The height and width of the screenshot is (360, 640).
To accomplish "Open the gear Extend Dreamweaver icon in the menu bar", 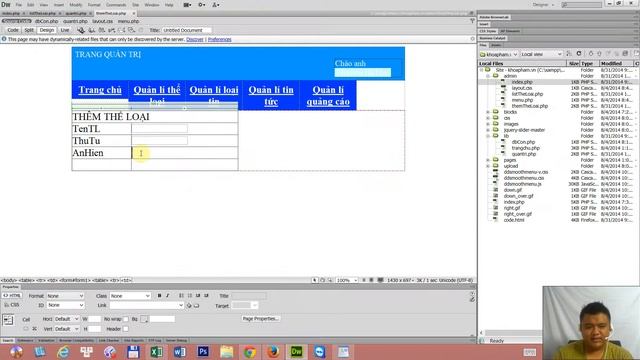I will tap(202, 5).
